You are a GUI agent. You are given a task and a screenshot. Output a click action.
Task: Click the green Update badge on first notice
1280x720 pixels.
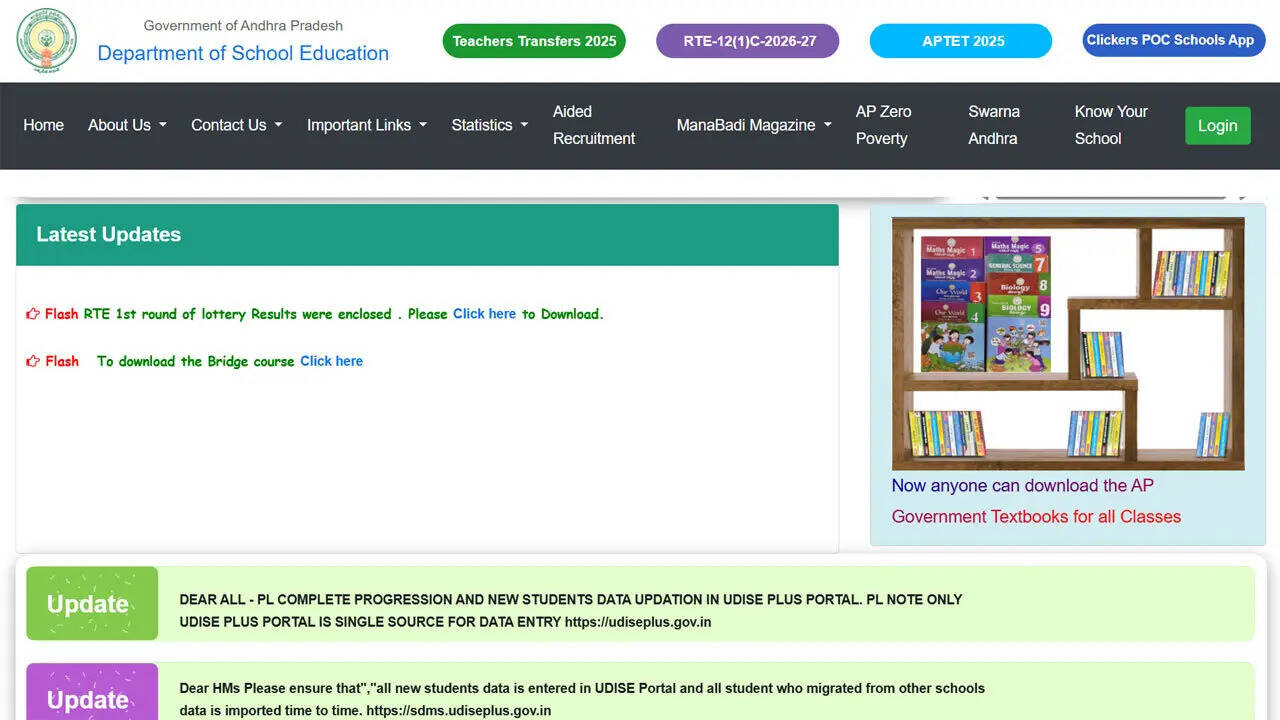click(91, 603)
